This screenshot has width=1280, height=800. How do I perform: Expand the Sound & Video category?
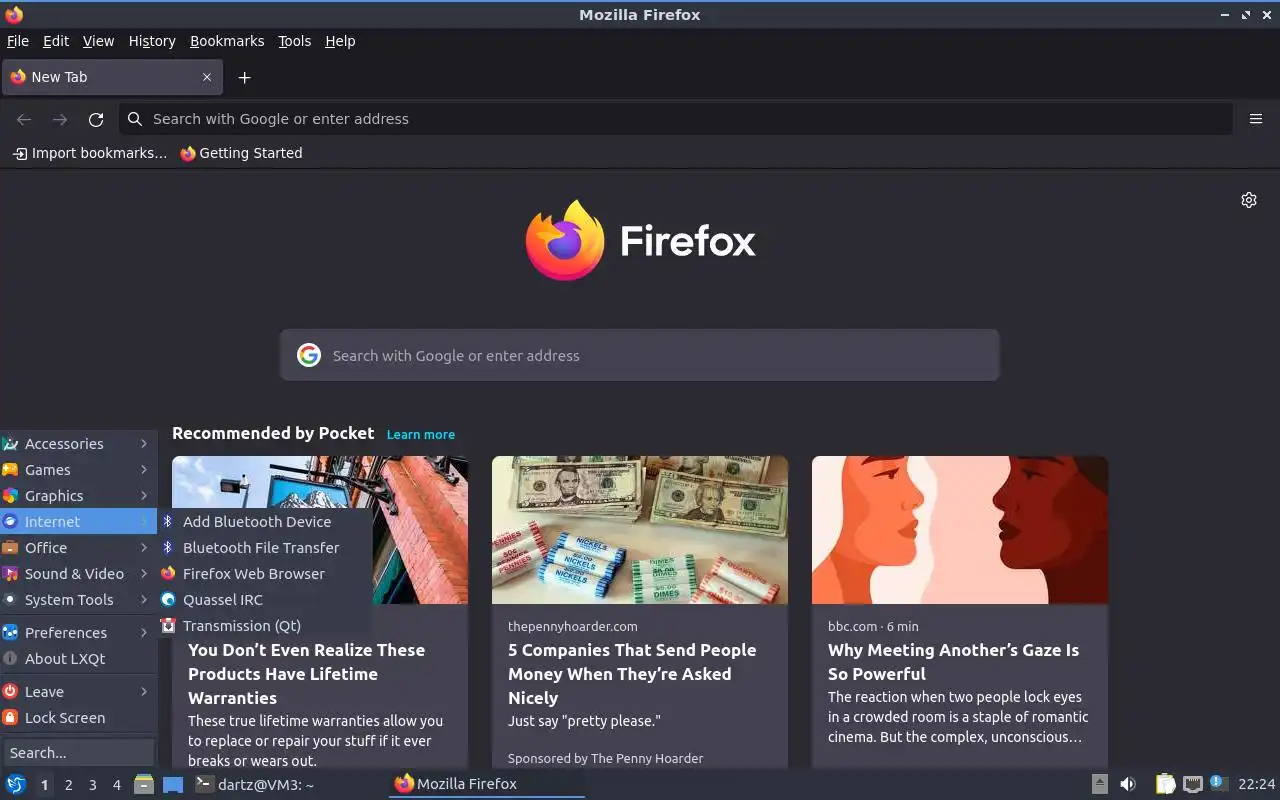(x=78, y=574)
